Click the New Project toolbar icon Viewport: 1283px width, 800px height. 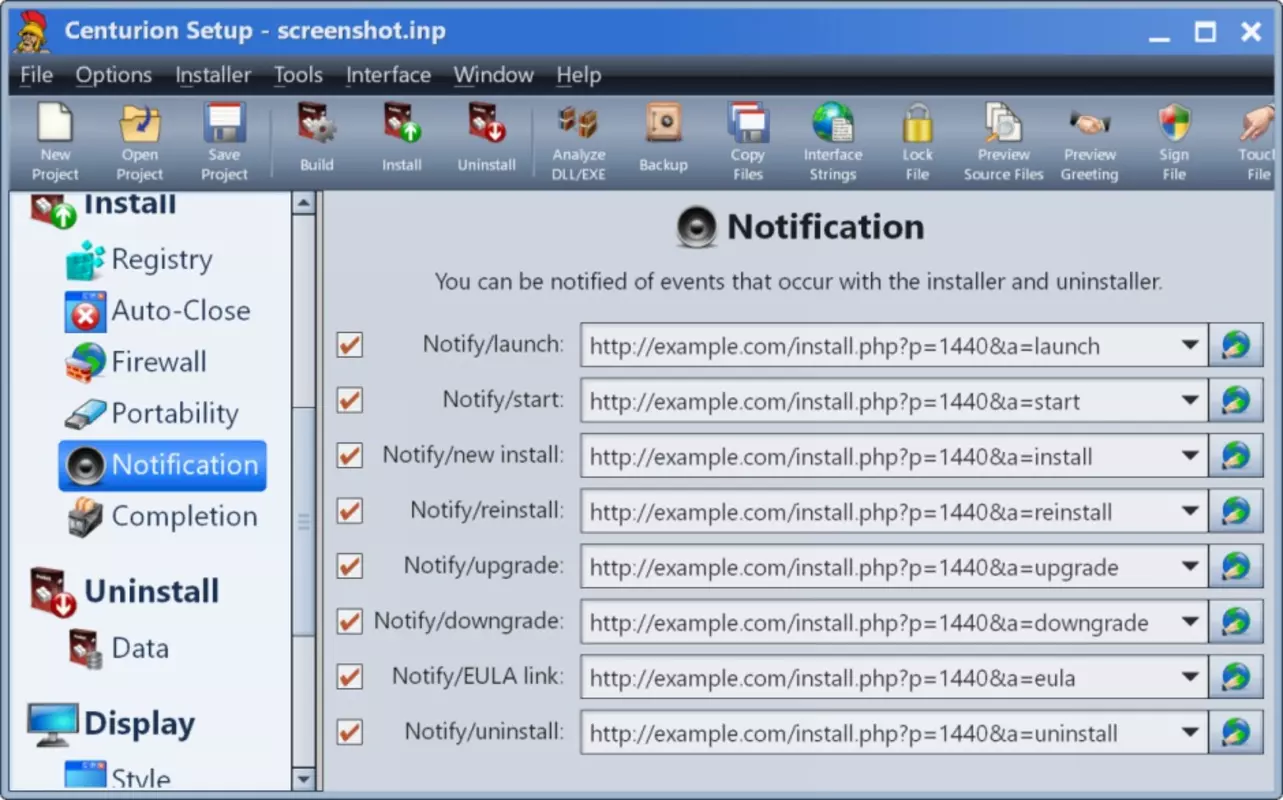click(55, 143)
